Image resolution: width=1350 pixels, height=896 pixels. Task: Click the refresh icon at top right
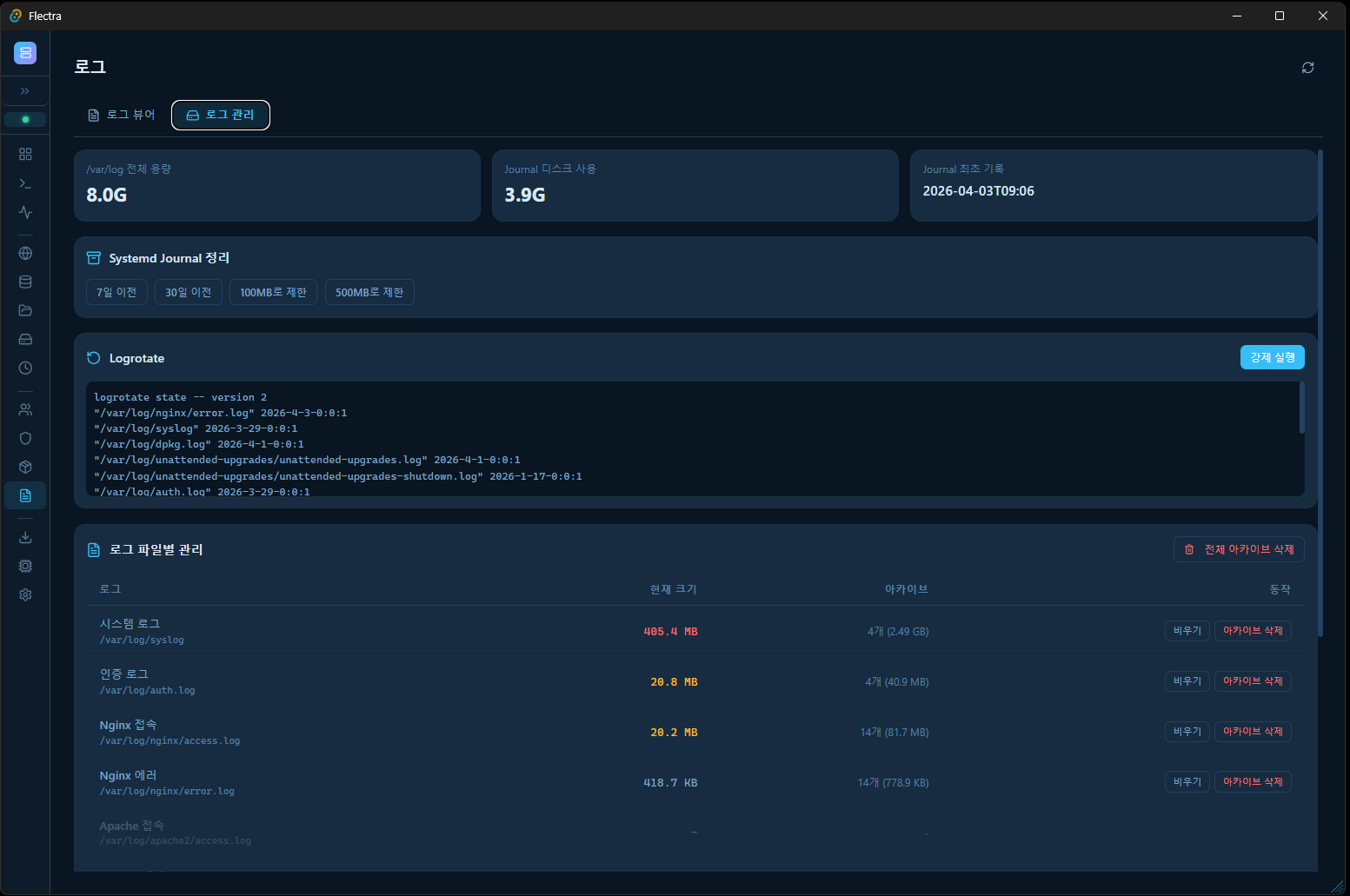pos(1307,68)
